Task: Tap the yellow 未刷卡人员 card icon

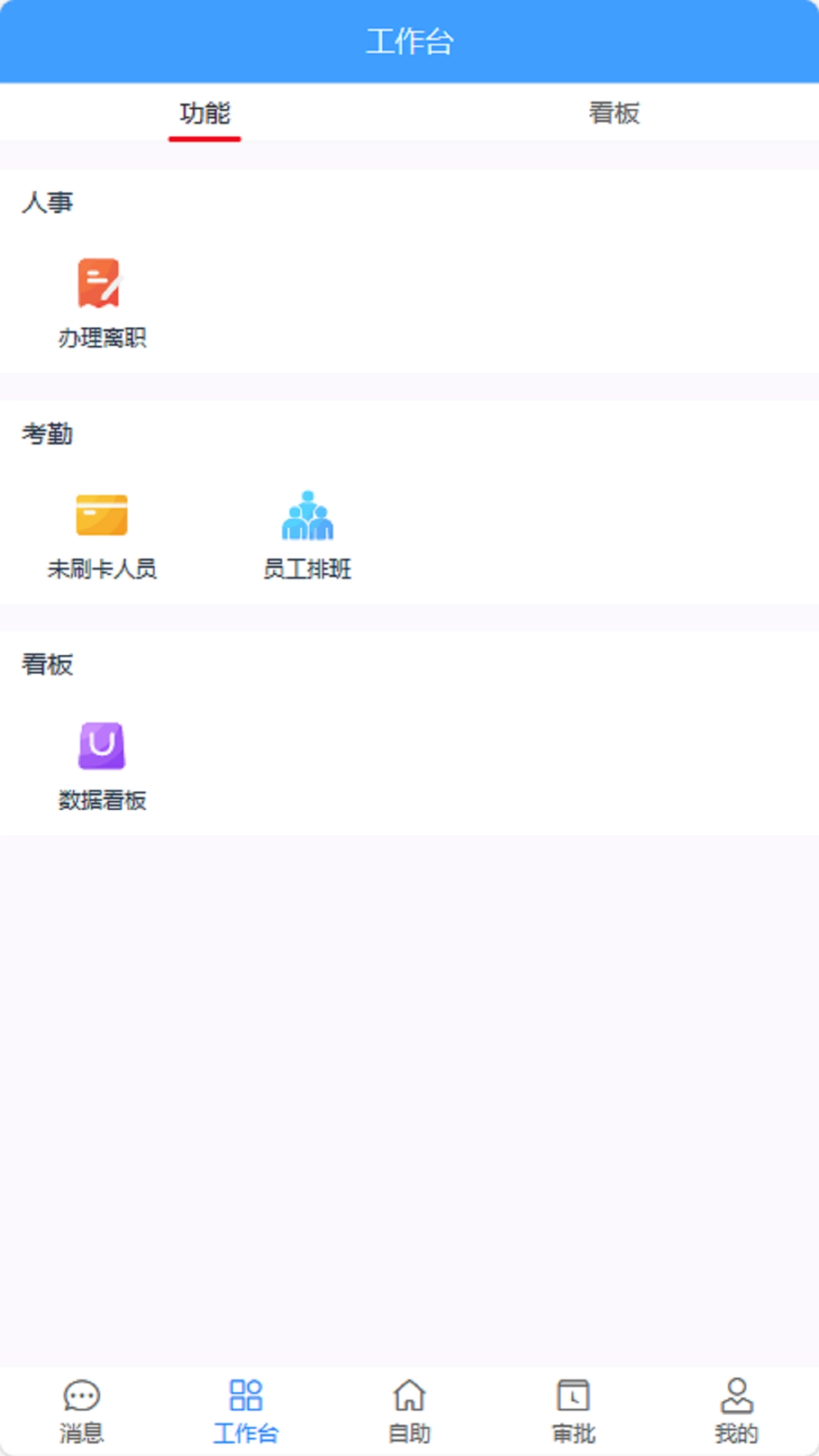Action: click(102, 515)
